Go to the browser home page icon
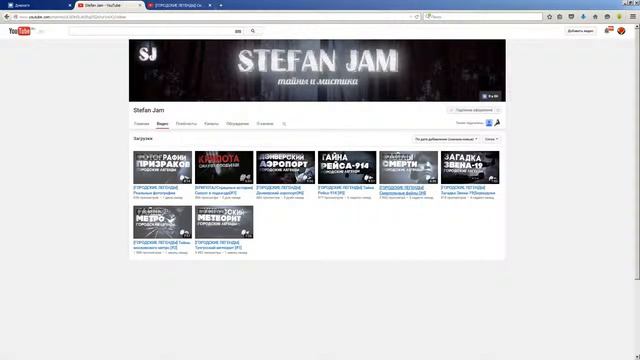Viewport: 640px width, 360px height. pyautogui.click(x=595, y=17)
